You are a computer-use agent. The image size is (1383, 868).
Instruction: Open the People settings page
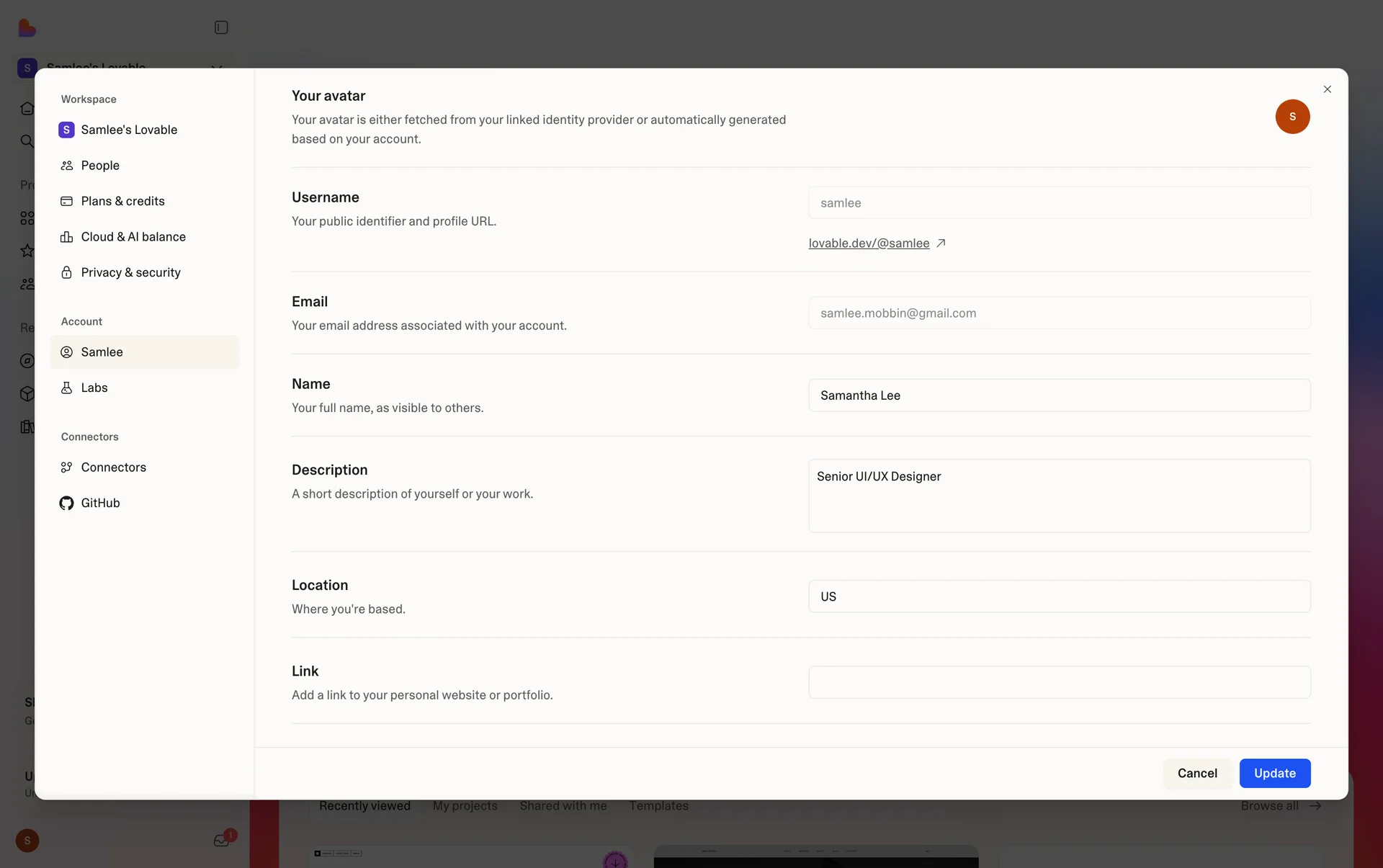100,166
